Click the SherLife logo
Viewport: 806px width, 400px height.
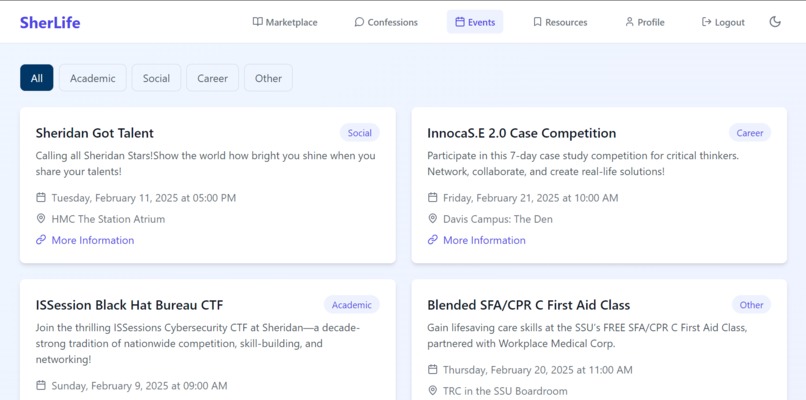pyautogui.click(x=50, y=23)
